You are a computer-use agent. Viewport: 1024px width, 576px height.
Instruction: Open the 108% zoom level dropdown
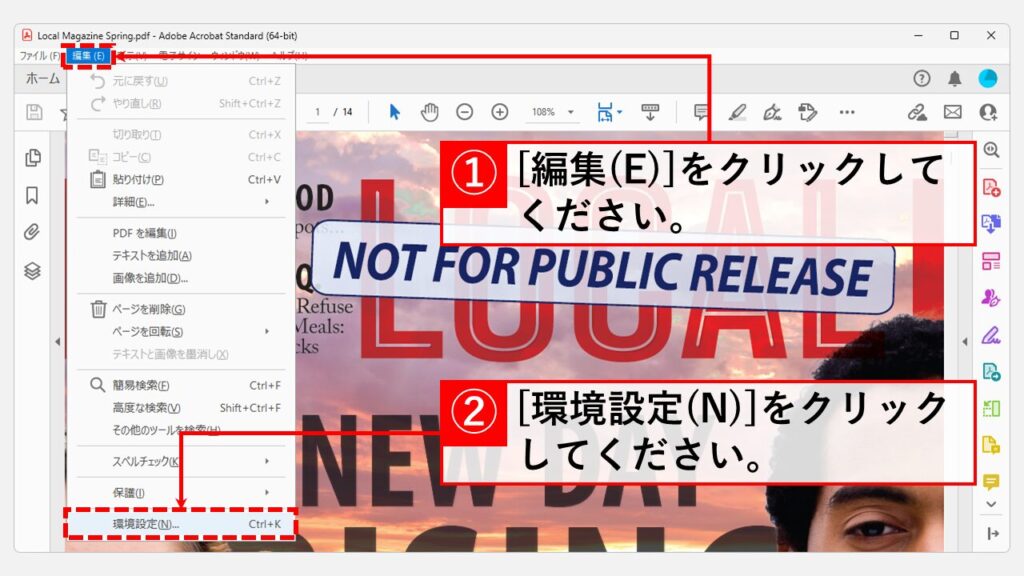tap(553, 112)
